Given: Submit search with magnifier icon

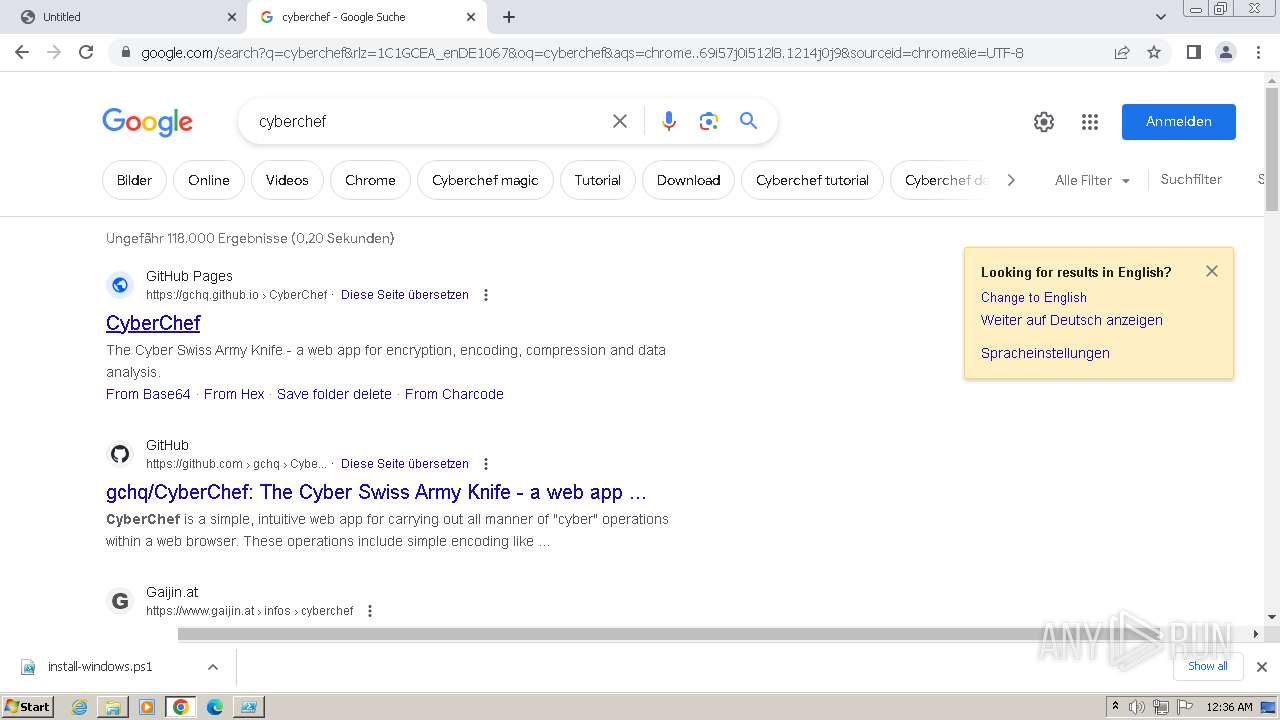Looking at the screenshot, I should pos(748,121).
